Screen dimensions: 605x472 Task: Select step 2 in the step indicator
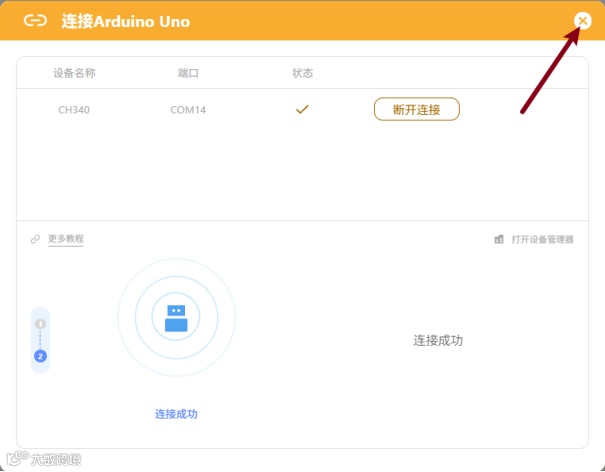41,356
